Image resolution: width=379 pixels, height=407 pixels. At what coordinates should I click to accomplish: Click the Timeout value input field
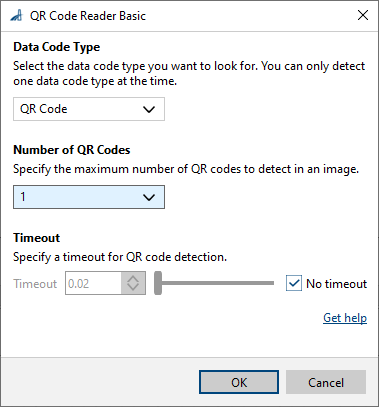(x=93, y=283)
